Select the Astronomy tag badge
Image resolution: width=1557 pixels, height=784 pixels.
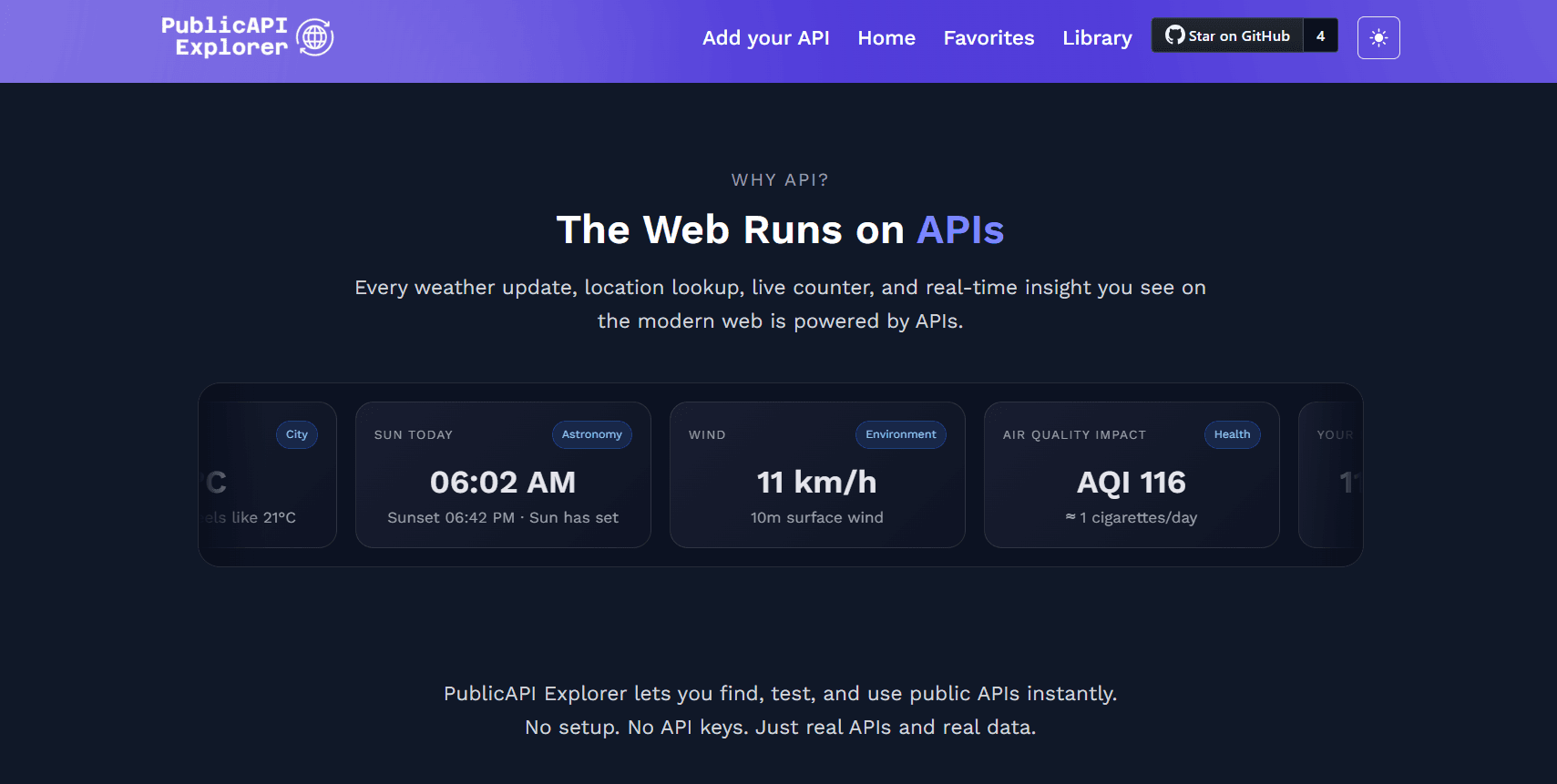pos(592,434)
